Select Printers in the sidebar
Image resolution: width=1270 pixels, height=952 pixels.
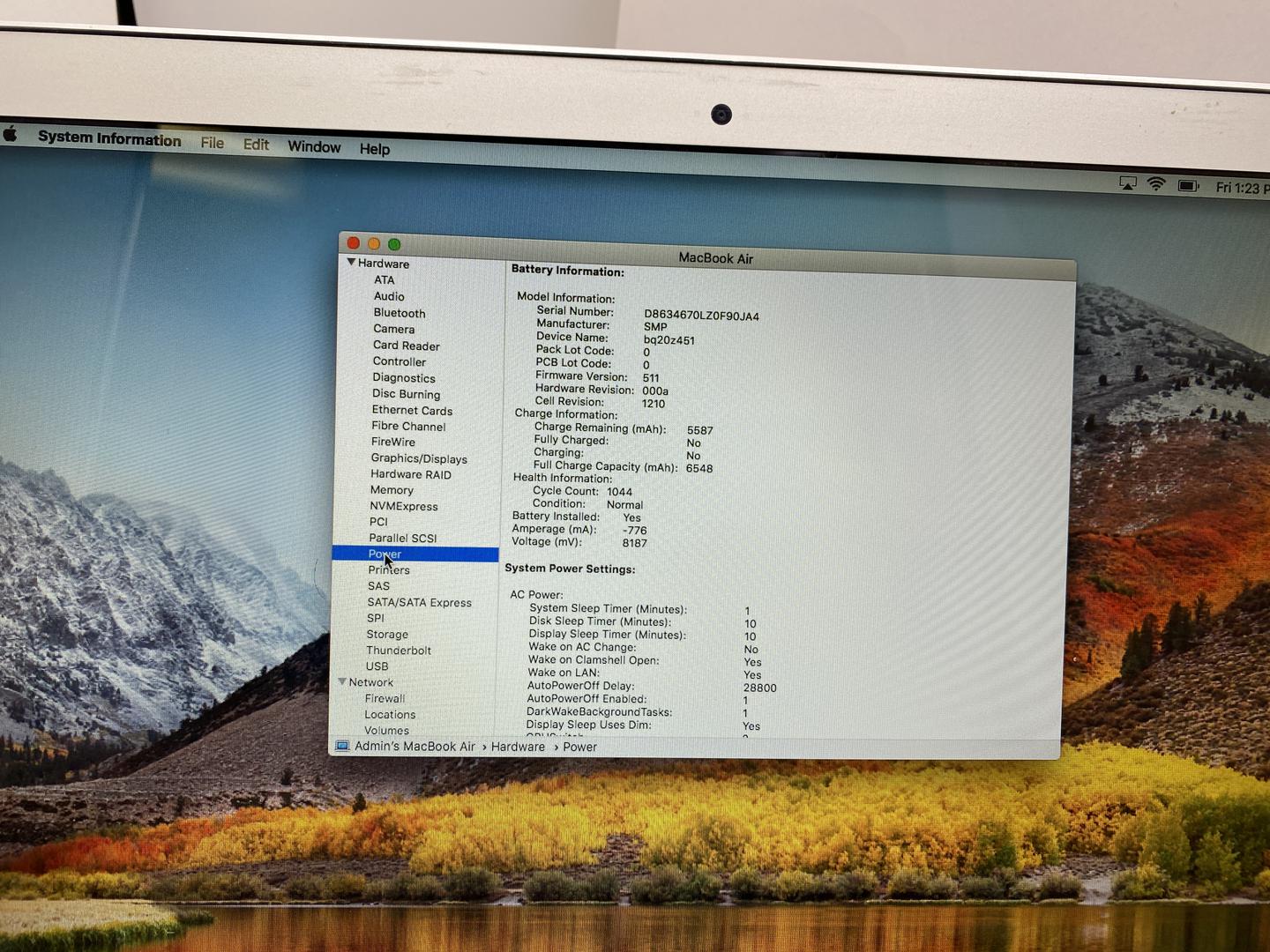point(389,570)
